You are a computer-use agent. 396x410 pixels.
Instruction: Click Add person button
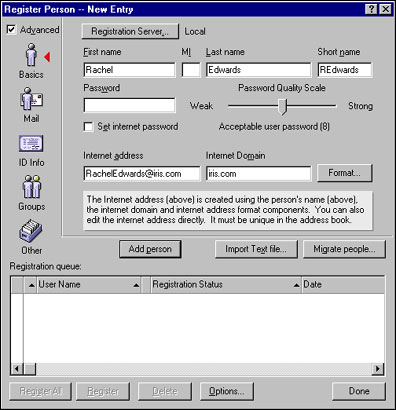pos(150,249)
